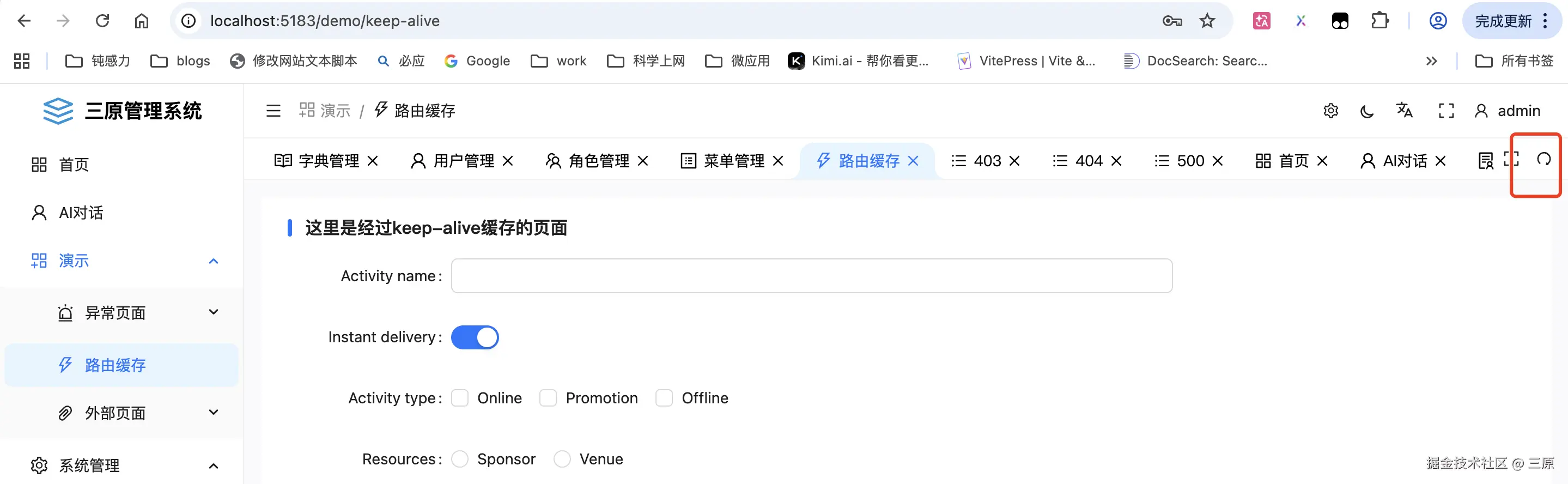
Task: Open the settings gear in the app header
Action: pos(1330,111)
